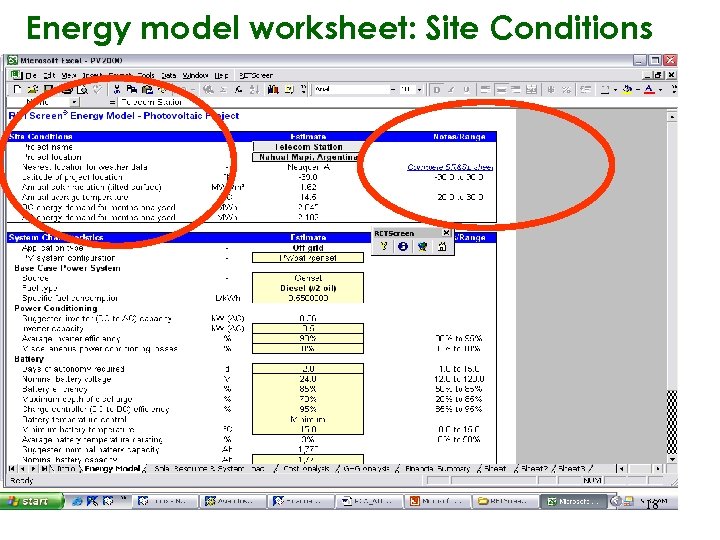This screenshot has width=720, height=540.
Task: Go to first sheet tab arrow
Action: pos(11,469)
